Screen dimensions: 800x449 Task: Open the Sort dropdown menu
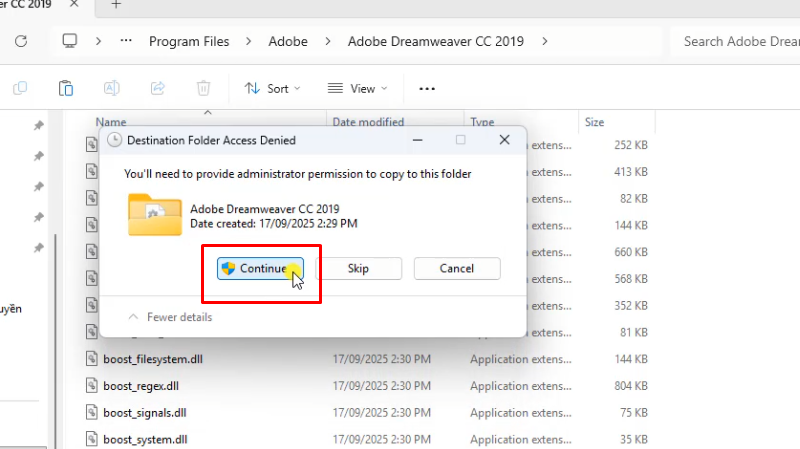coord(272,89)
